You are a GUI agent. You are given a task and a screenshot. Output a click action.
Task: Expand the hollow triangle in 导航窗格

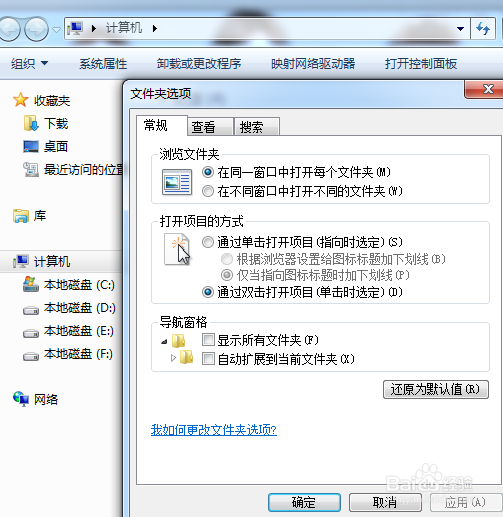pos(173,358)
